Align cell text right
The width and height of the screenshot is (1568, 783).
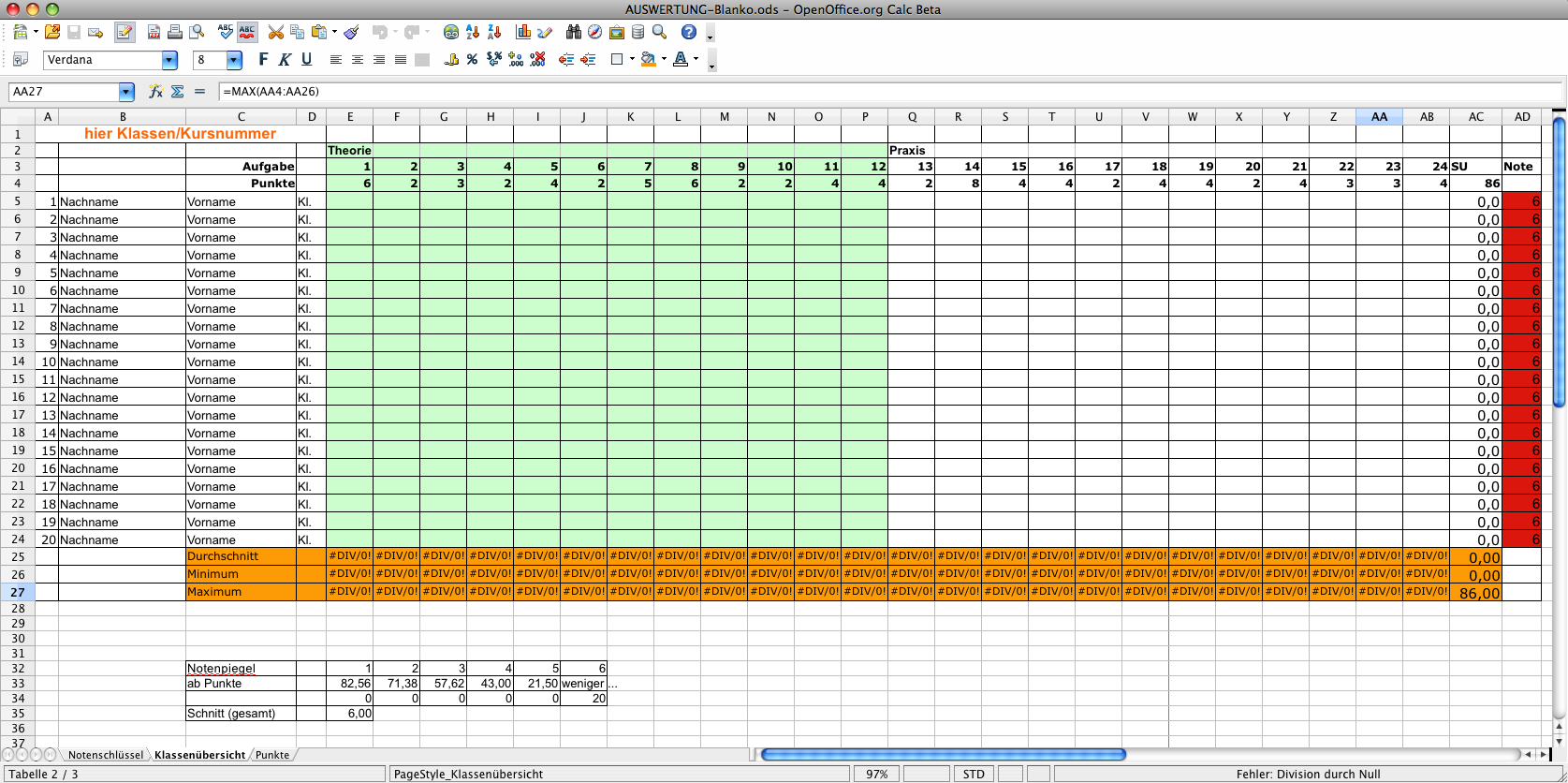[x=379, y=59]
